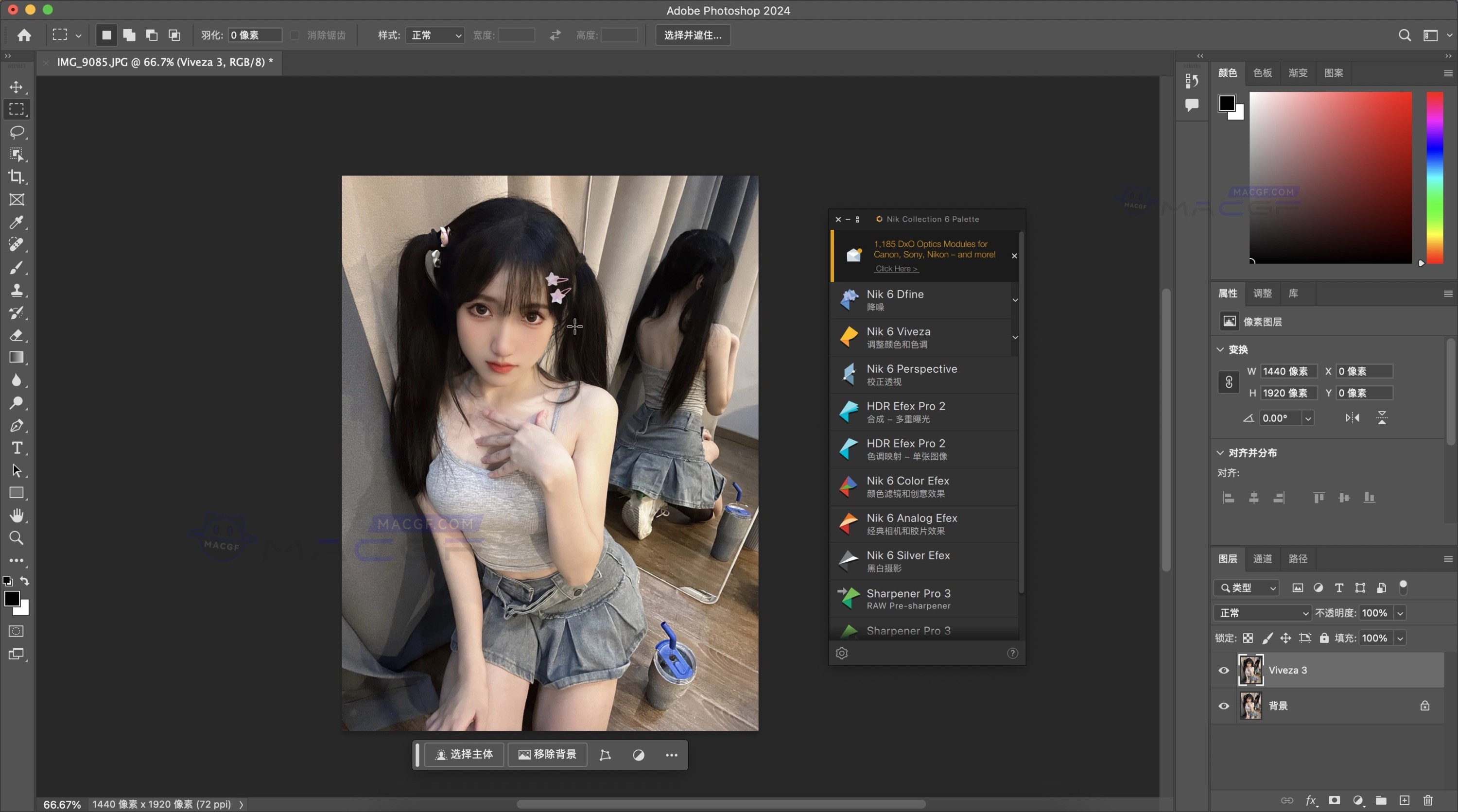Select the Lasso tool

pyautogui.click(x=17, y=132)
